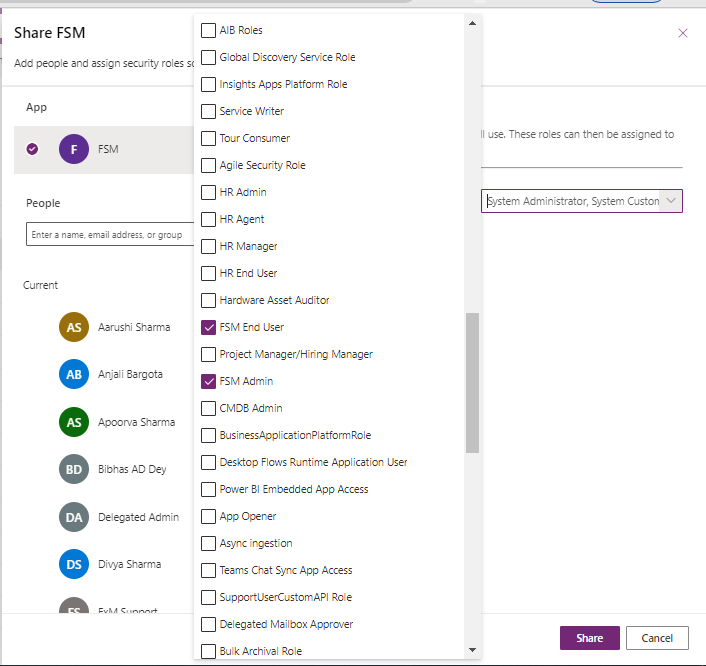The image size is (706, 666).
Task: Check the AIB Roles checkbox
Action: click(x=208, y=31)
